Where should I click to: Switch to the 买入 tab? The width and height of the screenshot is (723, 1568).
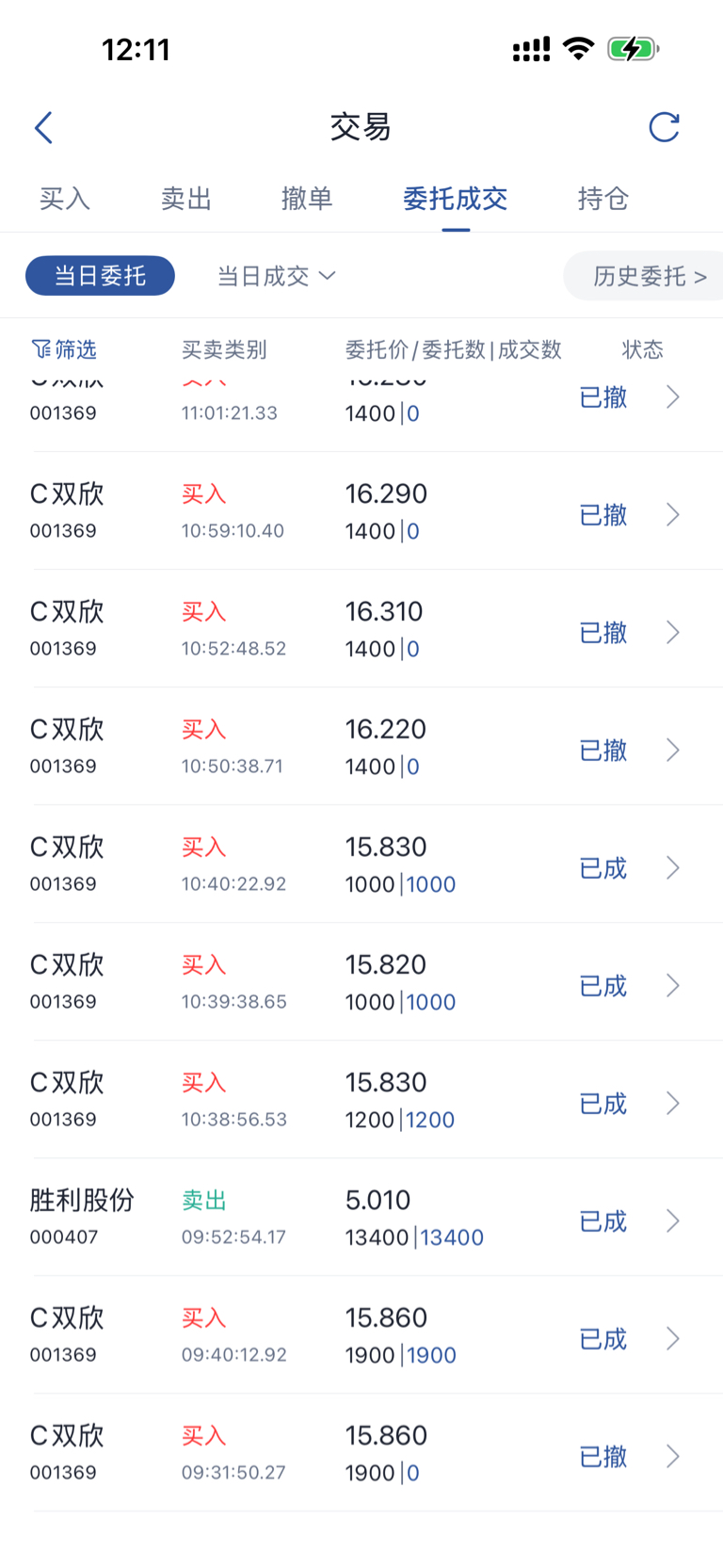click(65, 199)
